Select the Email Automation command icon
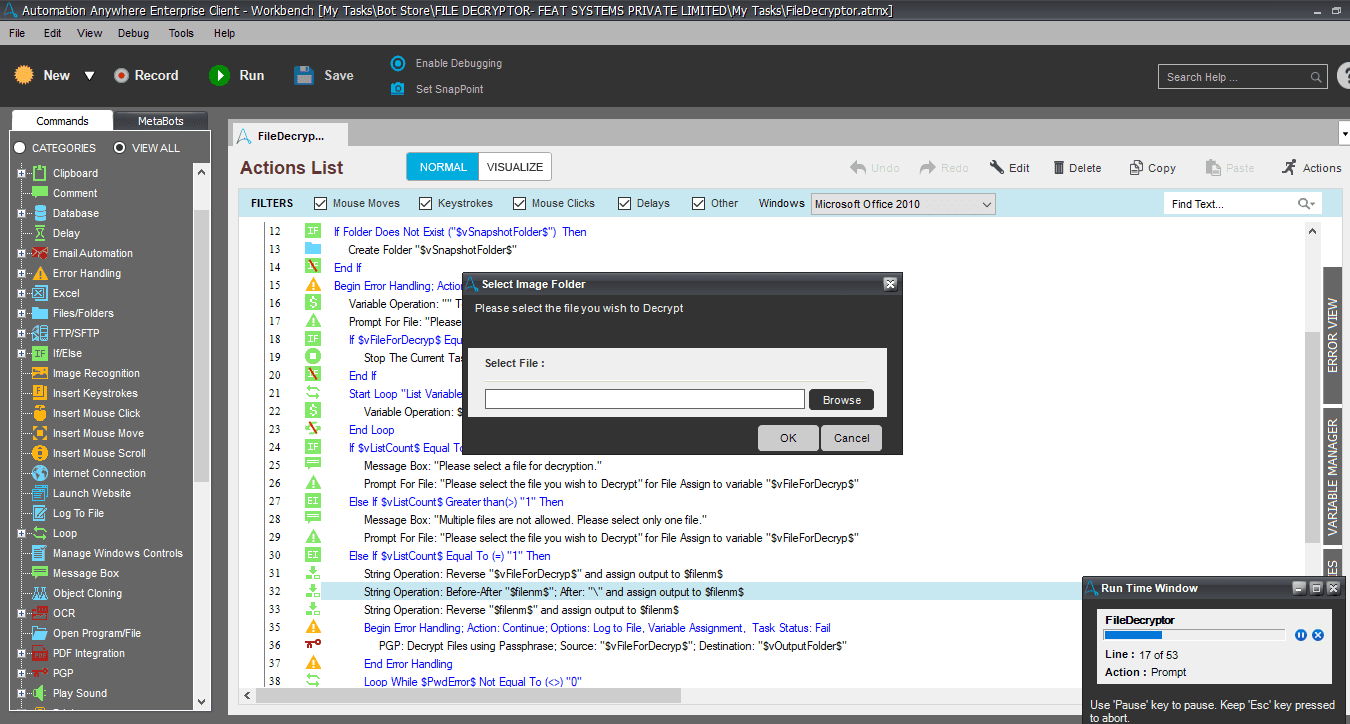This screenshot has height=724, width=1350. [39, 253]
